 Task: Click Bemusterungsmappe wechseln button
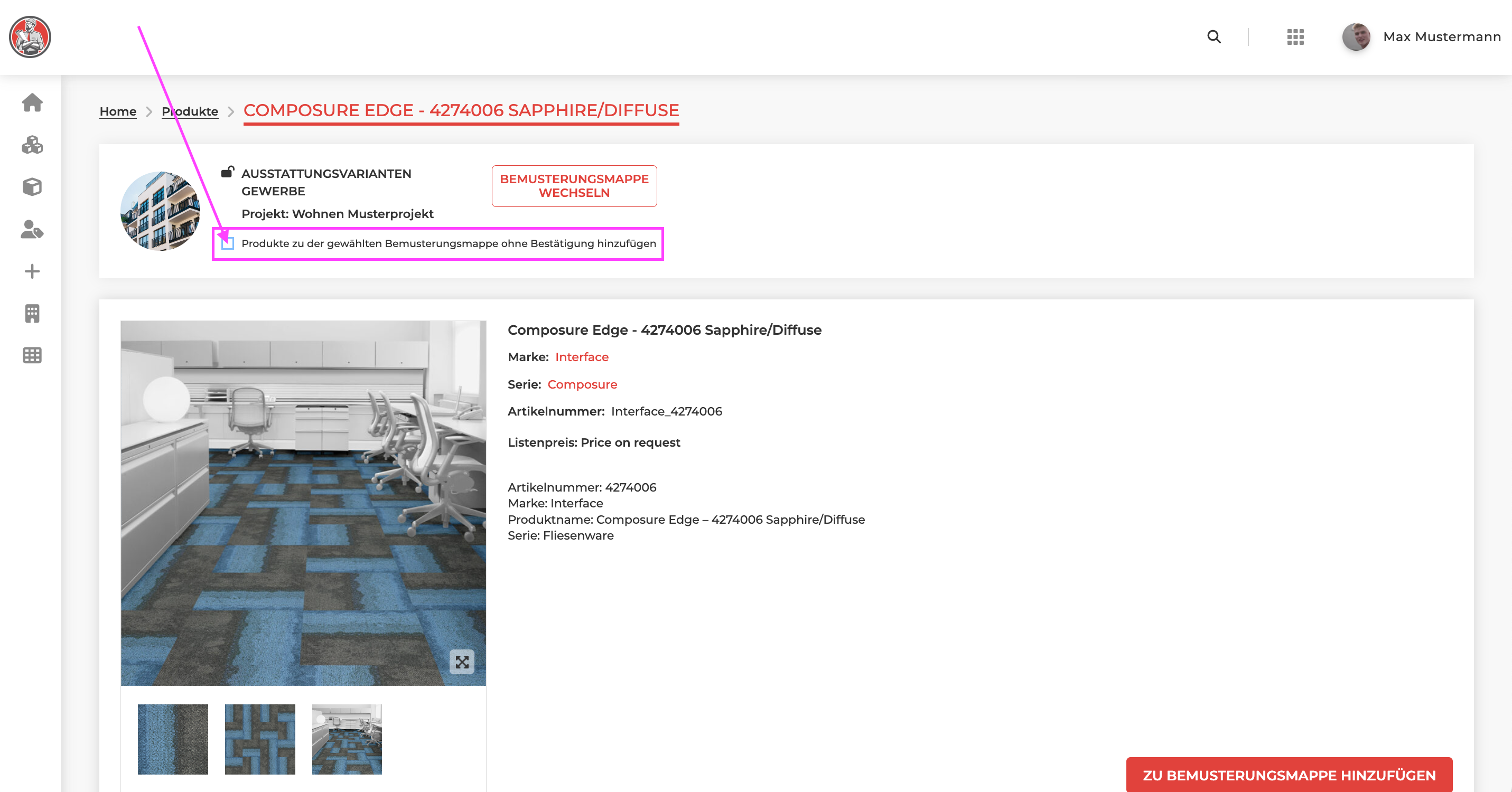coord(574,186)
